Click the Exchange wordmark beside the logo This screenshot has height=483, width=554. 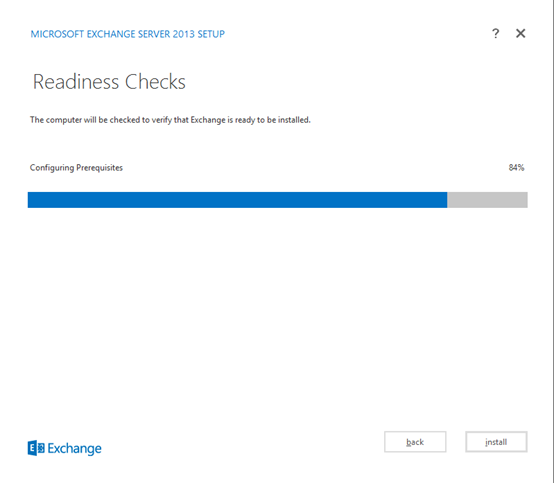pos(75,449)
